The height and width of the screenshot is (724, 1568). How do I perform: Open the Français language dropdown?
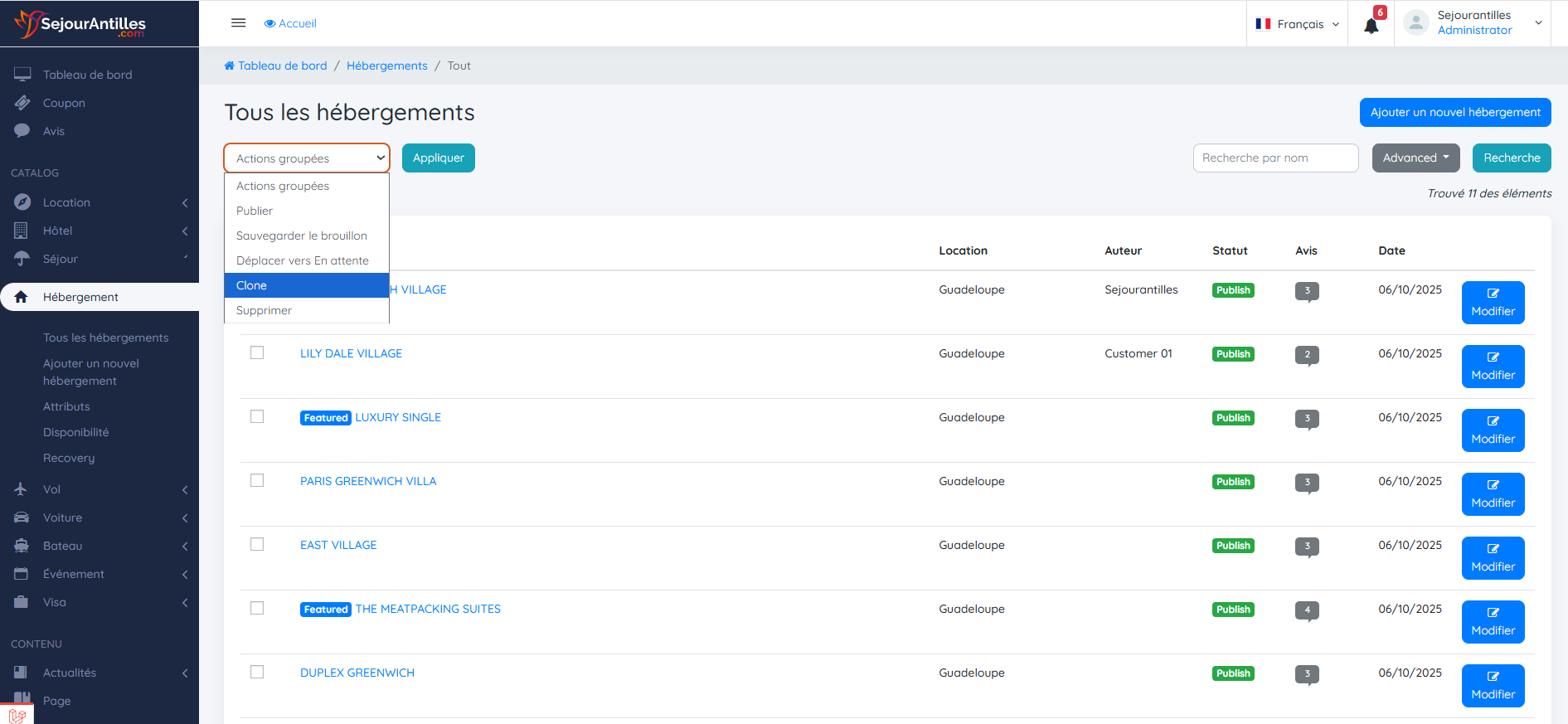[1298, 24]
